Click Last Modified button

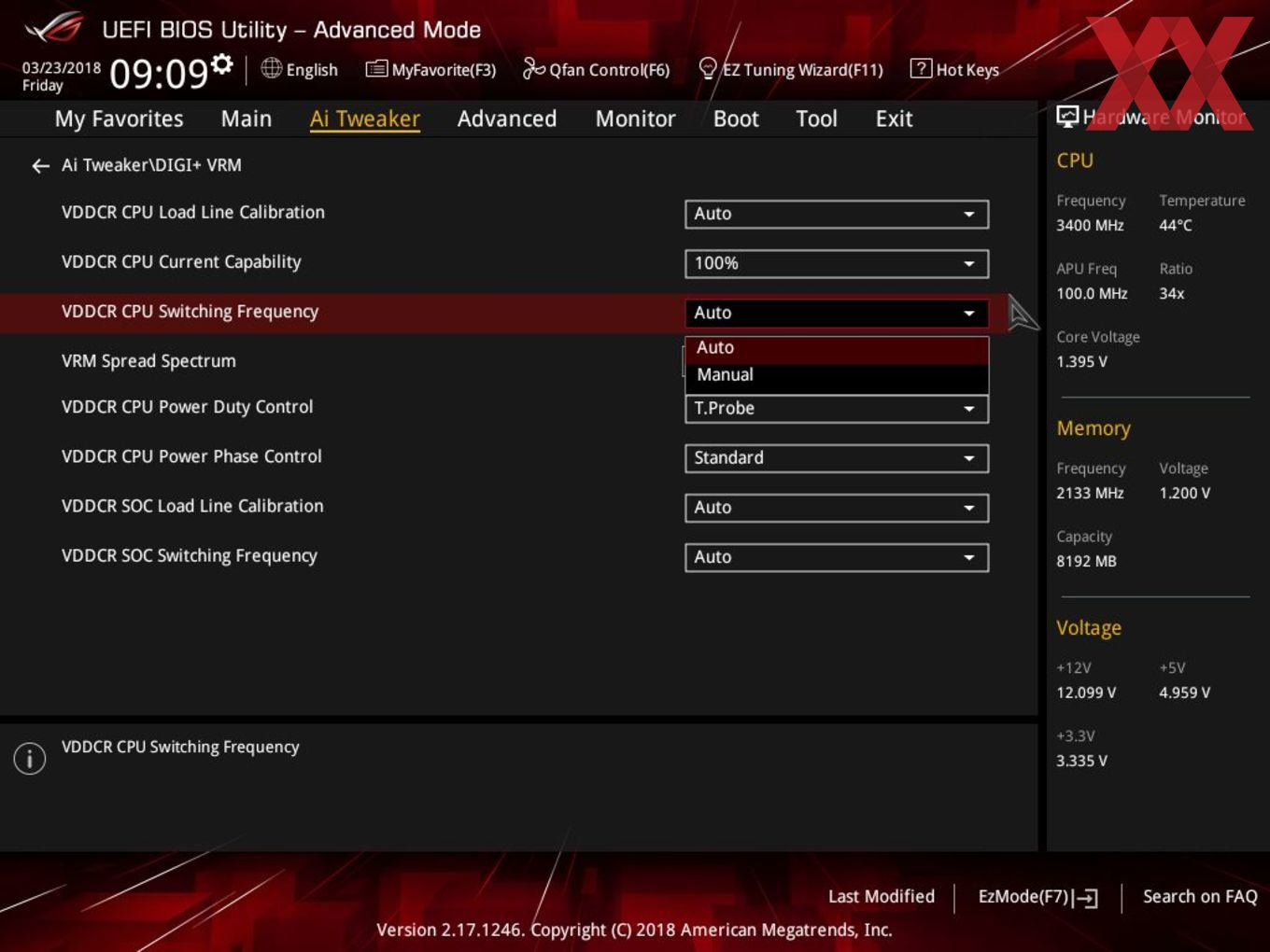(882, 896)
